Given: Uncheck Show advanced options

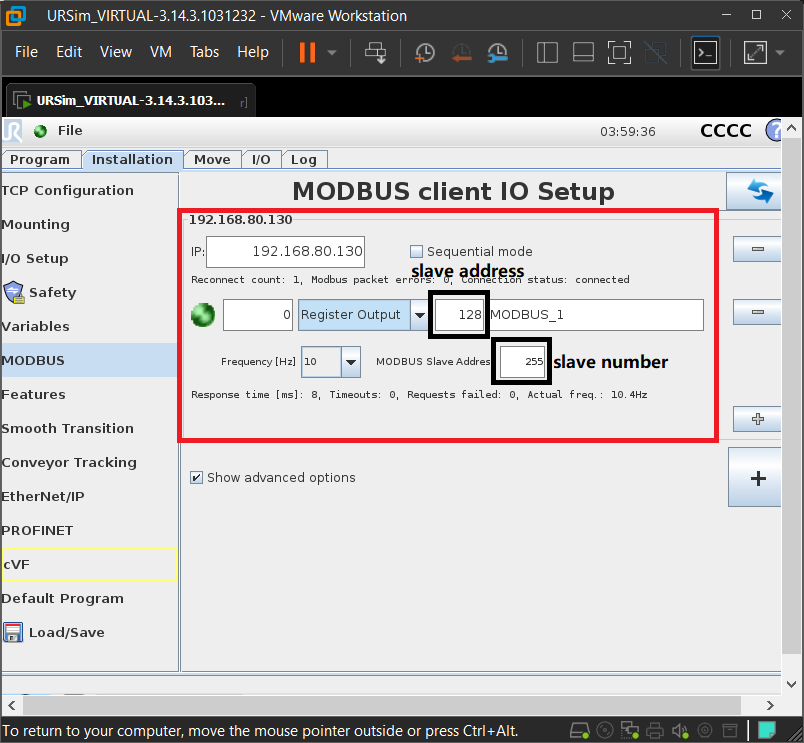Looking at the screenshot, I should pyautogui.click(x=196, y=477).
